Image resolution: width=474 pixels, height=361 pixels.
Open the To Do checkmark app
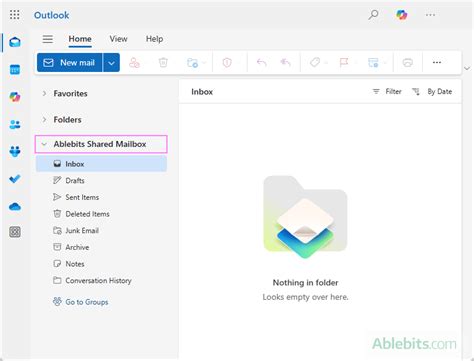(15, 179)
